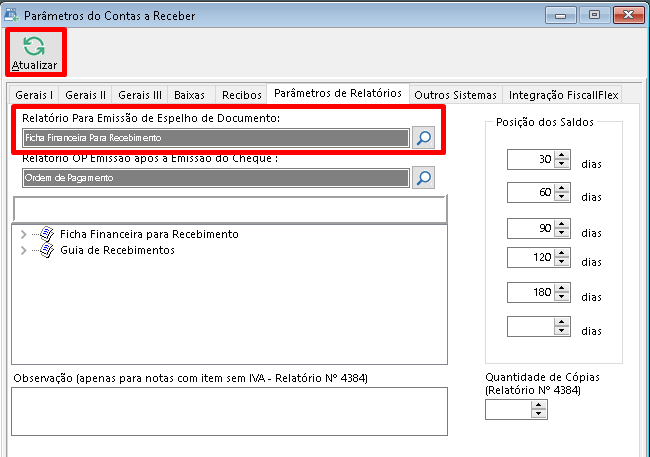Screen dimensions: 650x457
Task: Maximize the Parâmetros do Contas a Receber window
Action: pyautogui.click(x=594, y=15)
